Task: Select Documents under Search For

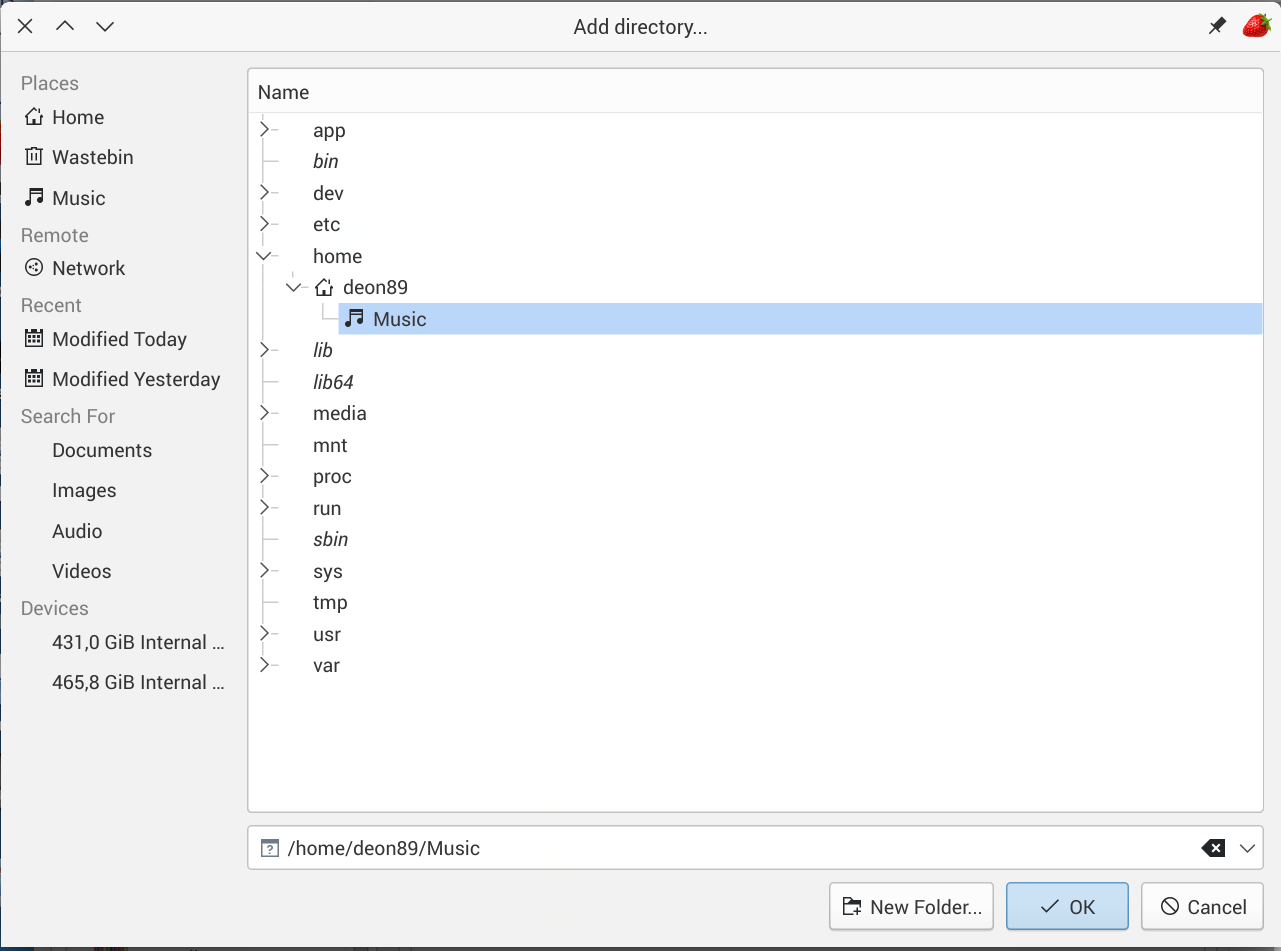Action: point(102,450)
